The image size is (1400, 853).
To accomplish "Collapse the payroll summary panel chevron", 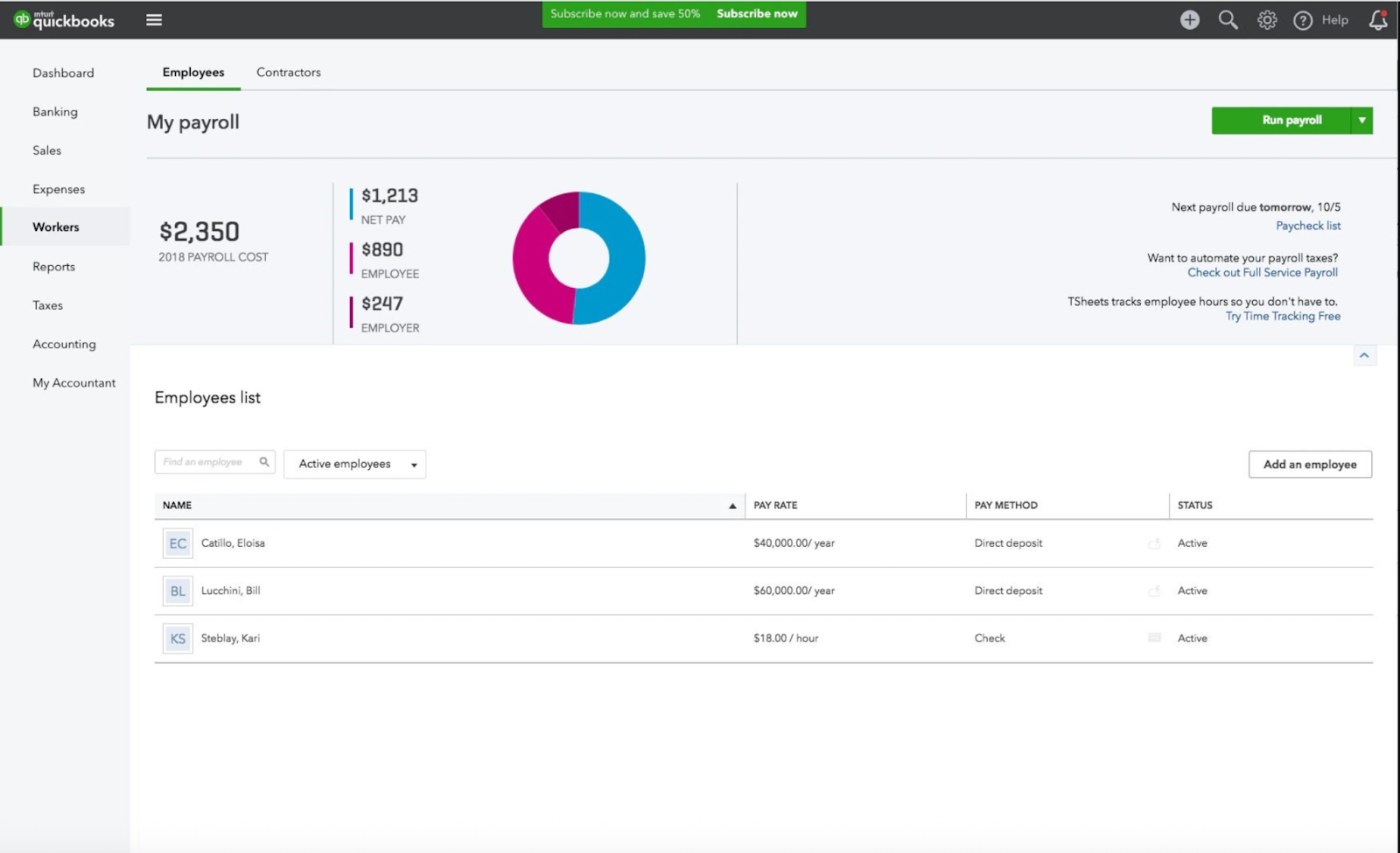I will (1363, 355).
